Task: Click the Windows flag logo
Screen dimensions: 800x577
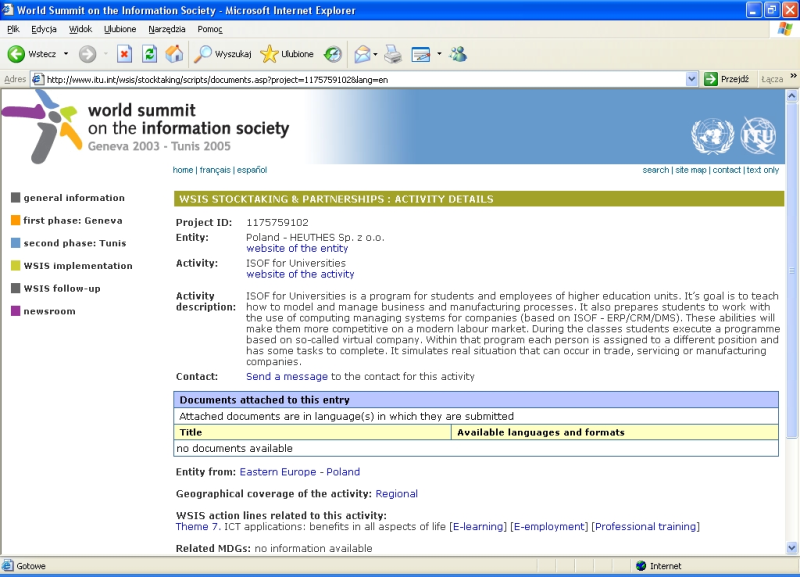Action: [785, 29]
